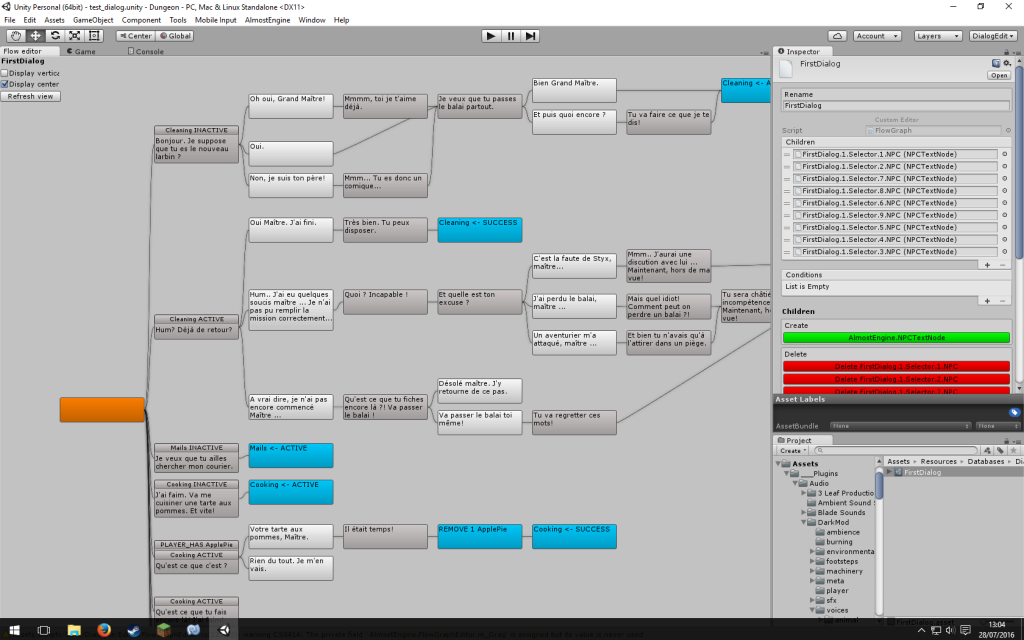Click Delete FirstDialog.1.Selector.2.NPC button
The height and width of the screenshot is (640, 1024).
pos(896,379)
